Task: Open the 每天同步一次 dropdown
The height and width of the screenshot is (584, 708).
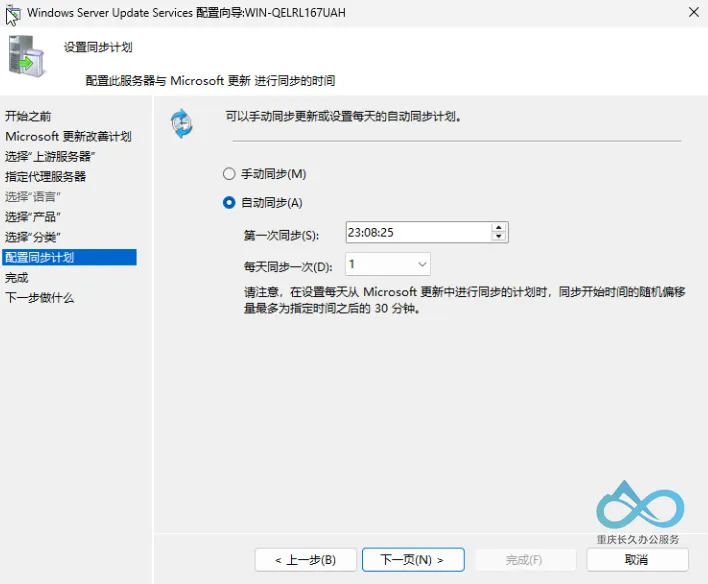Action: click(x=388, y=264)
